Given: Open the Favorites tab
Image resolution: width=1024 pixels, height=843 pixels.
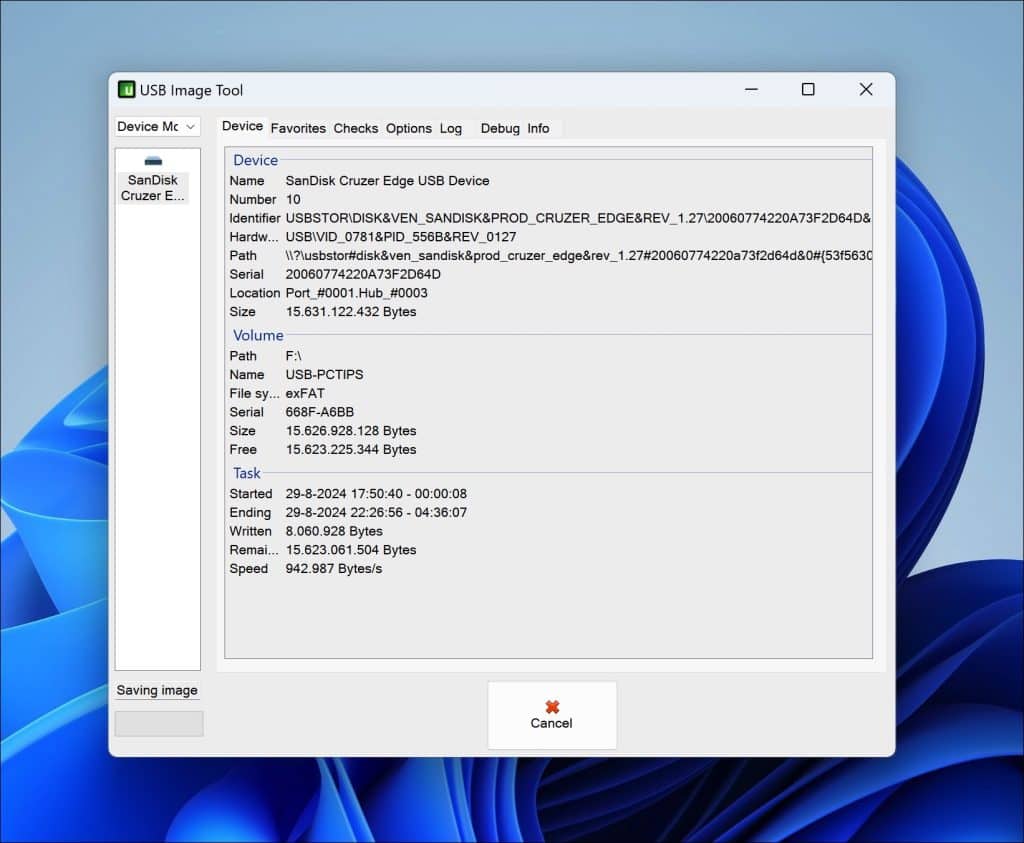Looking at the screenshot, I should [298, 129].
